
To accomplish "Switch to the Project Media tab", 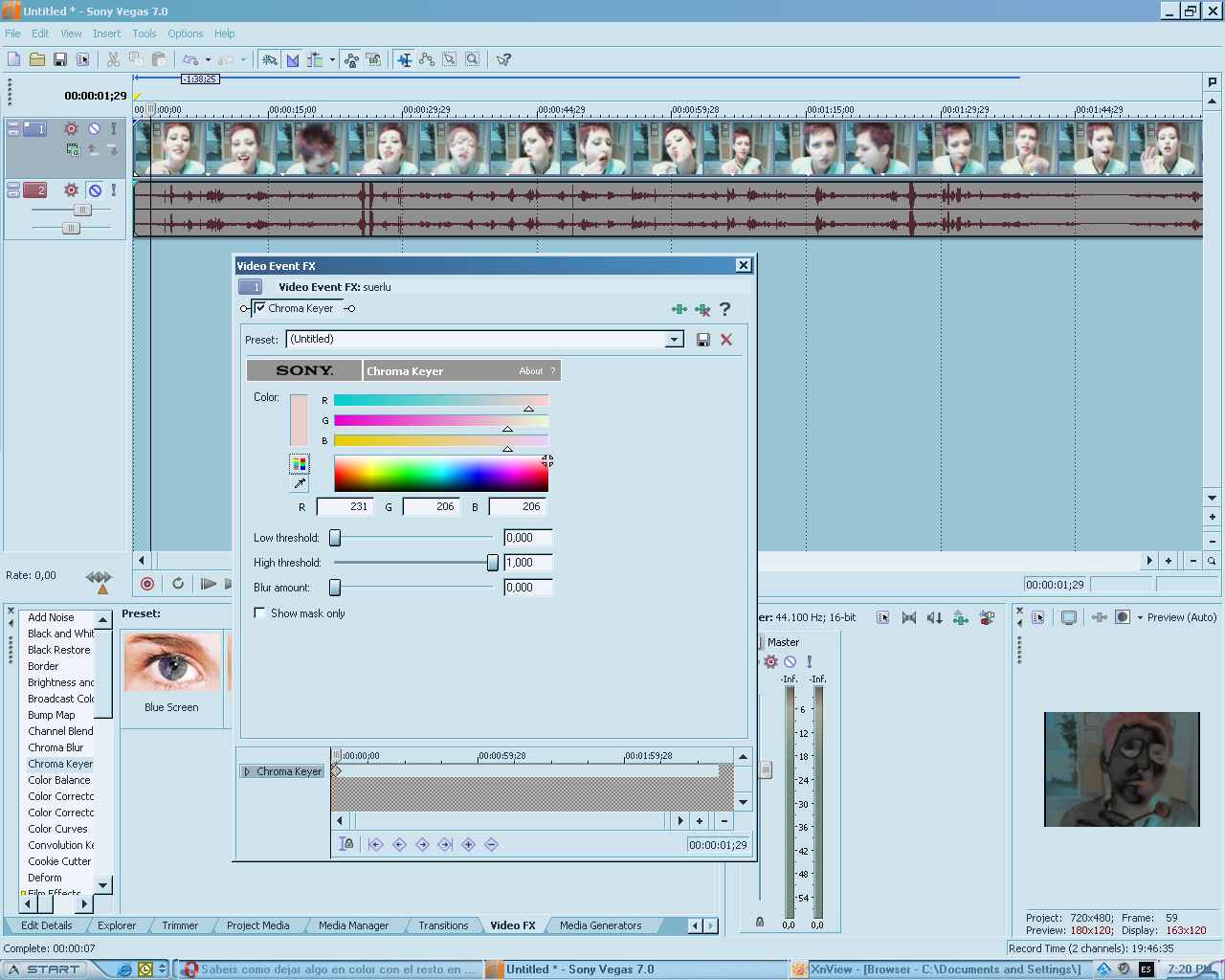I will click(x=257, y=925).
